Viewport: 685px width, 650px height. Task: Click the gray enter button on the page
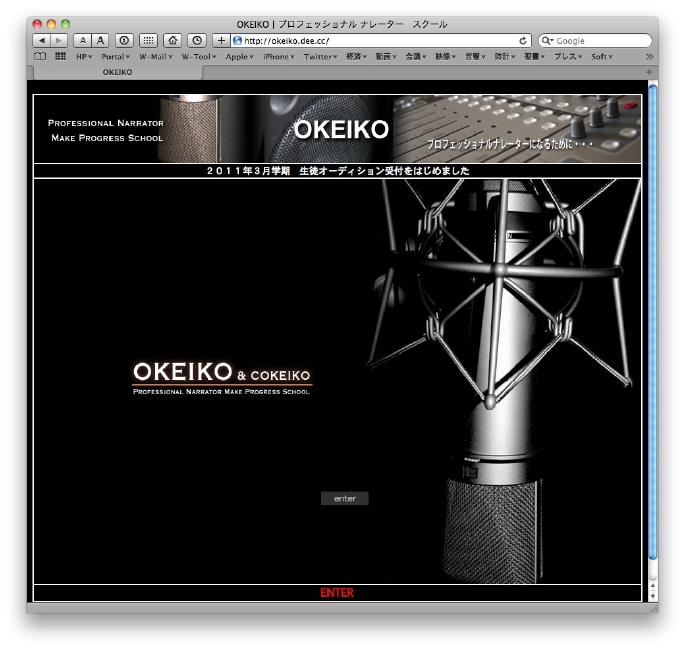pos(344,498)
